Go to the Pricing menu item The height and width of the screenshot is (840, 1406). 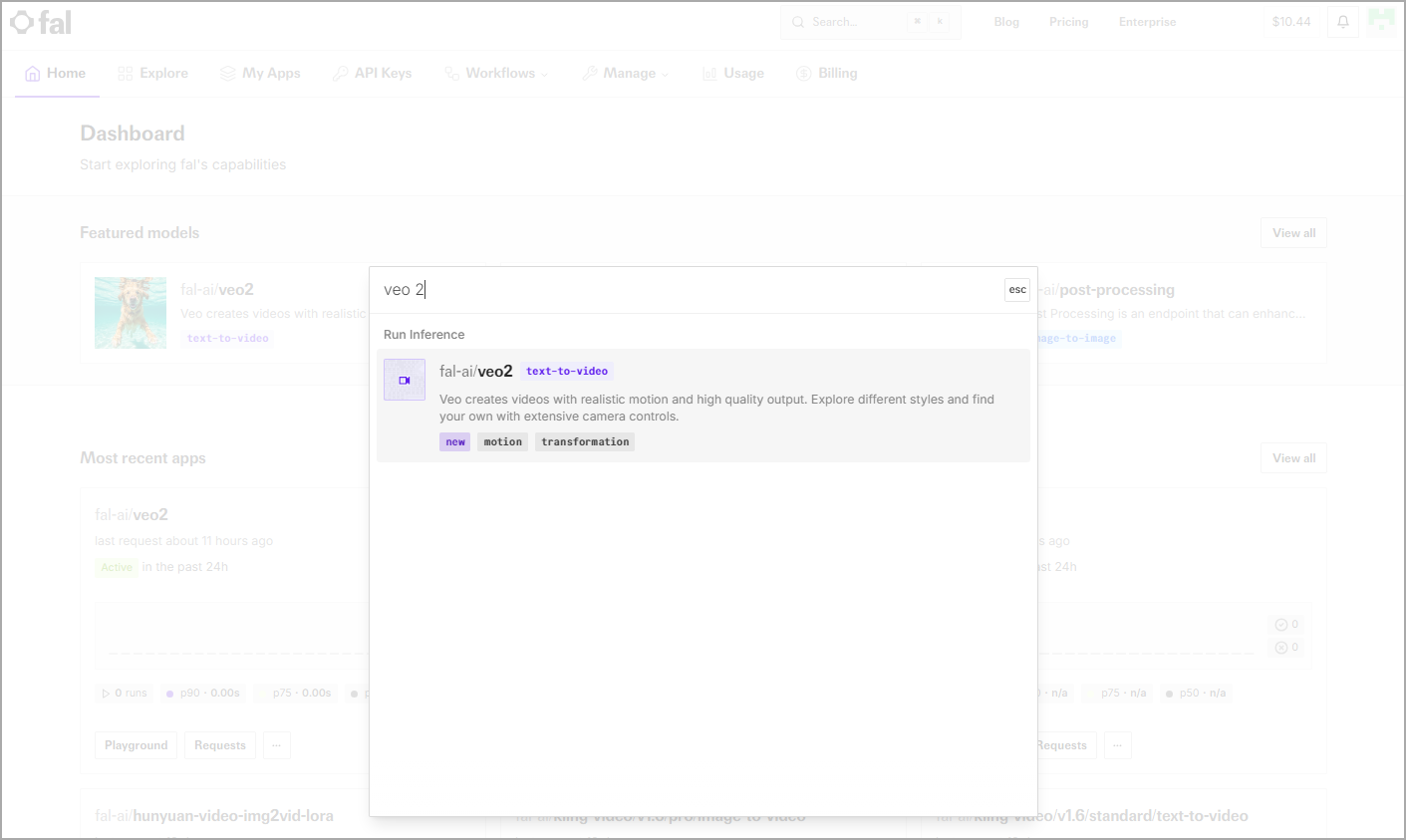point(1068,22)
